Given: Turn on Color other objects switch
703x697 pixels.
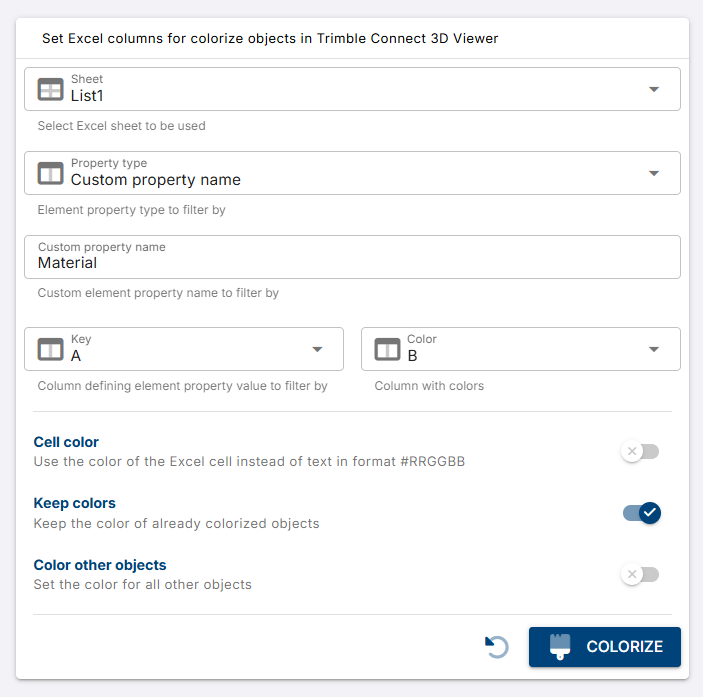Looking at the screenshot, I should [640, 574].
